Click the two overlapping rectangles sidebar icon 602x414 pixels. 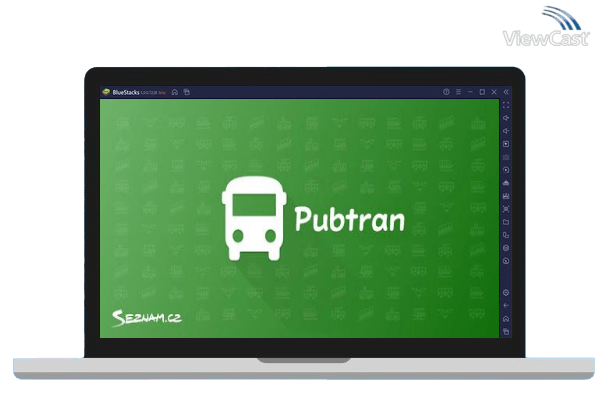[506, 235]
